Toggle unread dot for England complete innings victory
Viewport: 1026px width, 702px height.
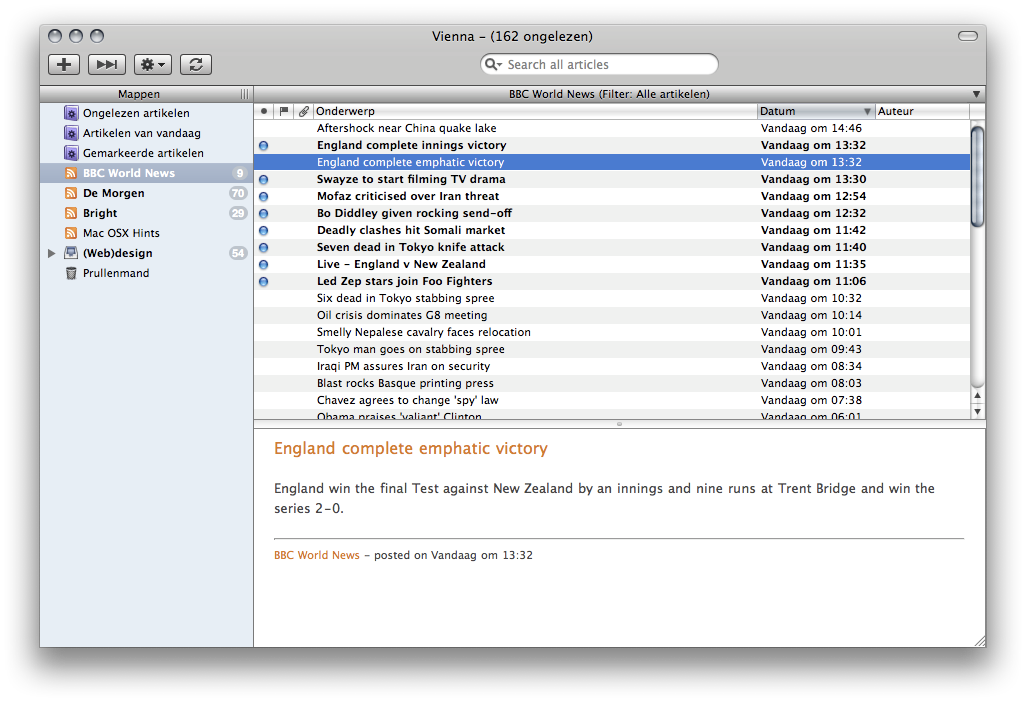264,145
